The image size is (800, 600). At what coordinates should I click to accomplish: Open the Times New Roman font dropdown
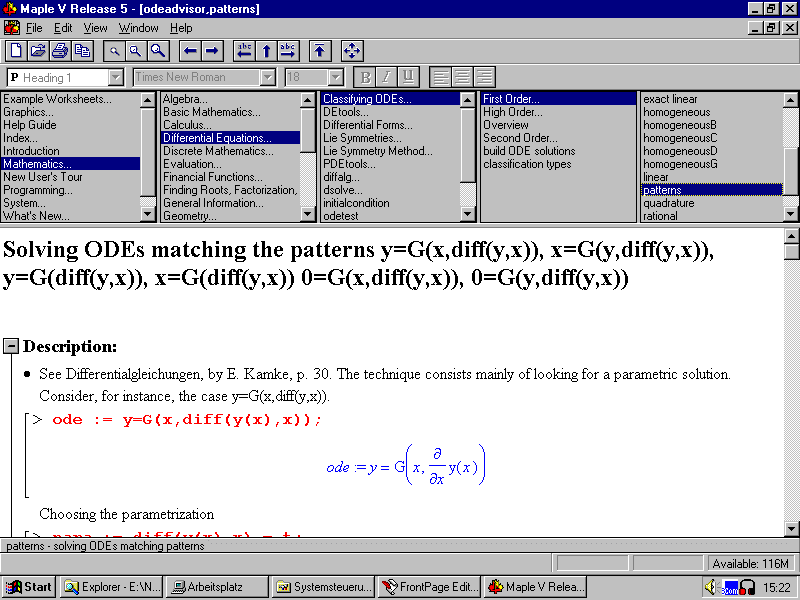click(268, 77)
